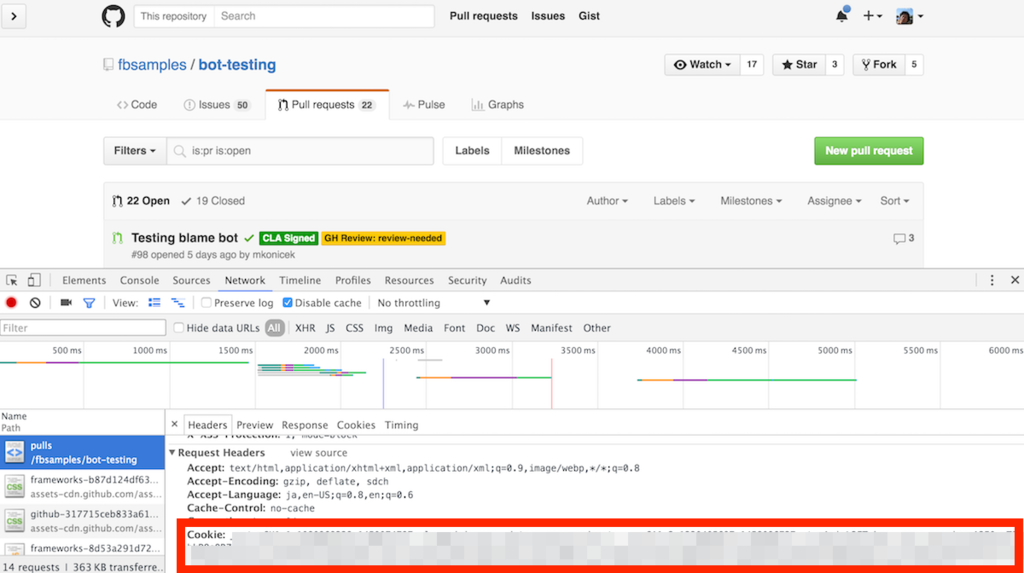
Task: Click the open pull request icon beside Testing blame bot
Action: 118,238
